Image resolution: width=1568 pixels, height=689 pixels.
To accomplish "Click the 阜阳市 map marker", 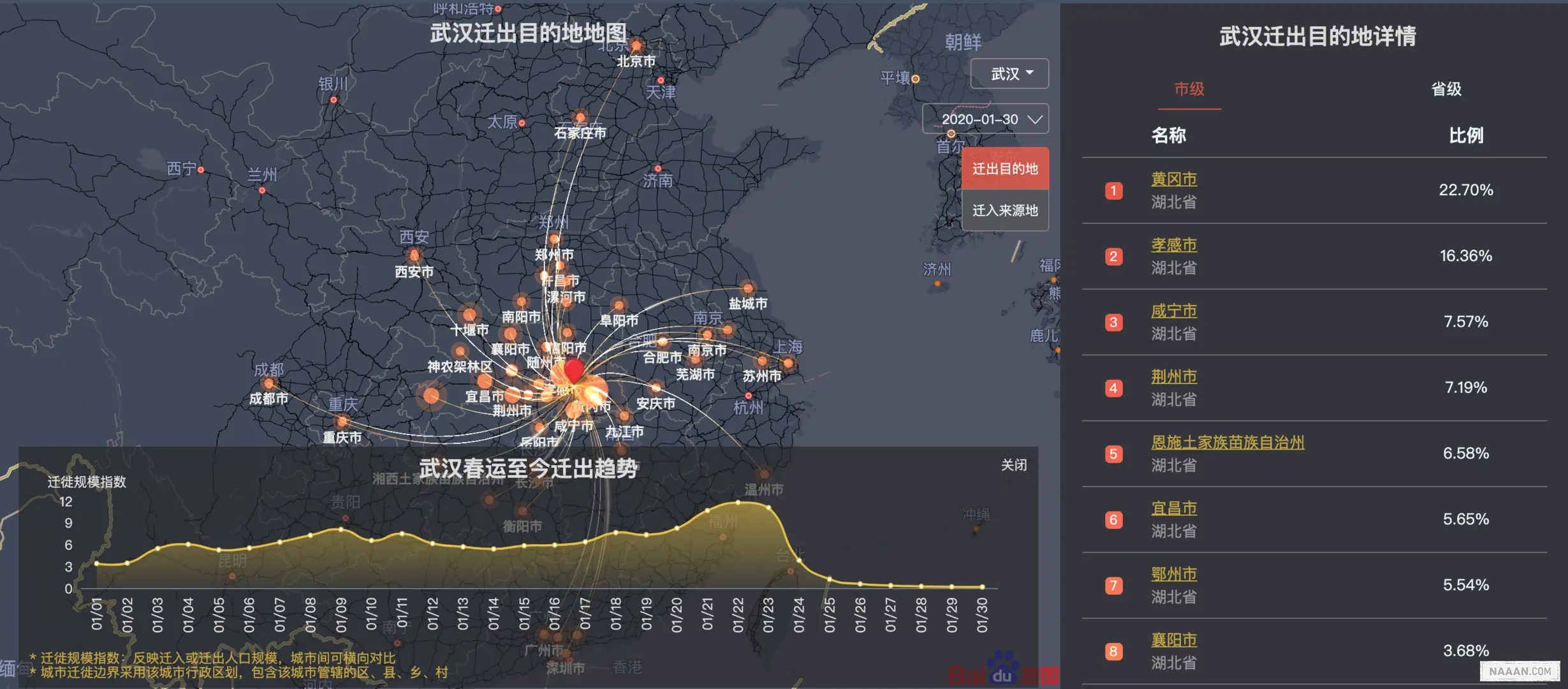I will click(x=619, y=305).
